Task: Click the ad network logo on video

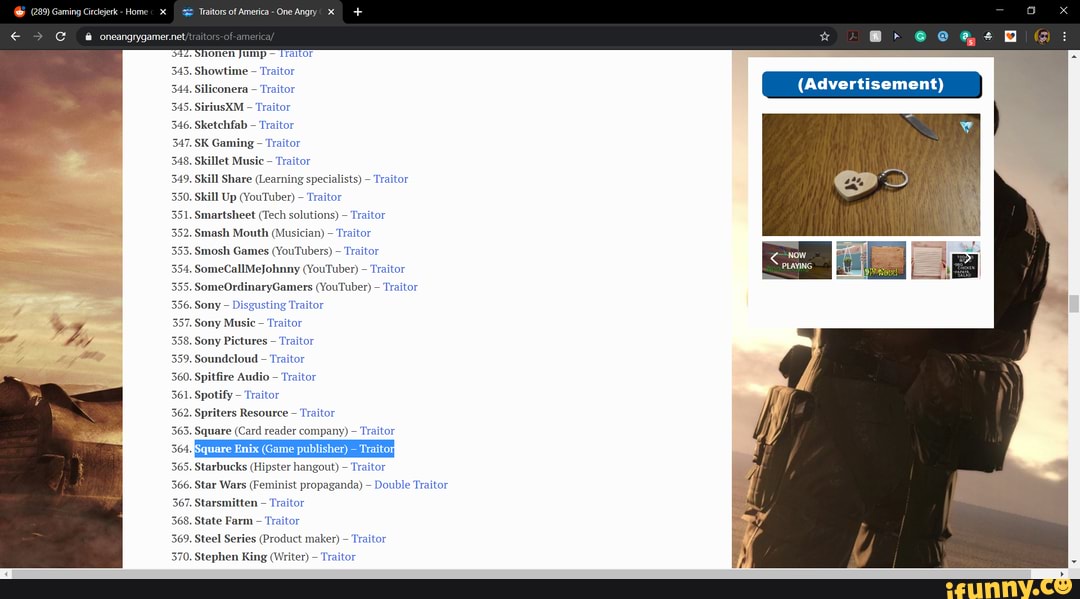Action: 966,127
